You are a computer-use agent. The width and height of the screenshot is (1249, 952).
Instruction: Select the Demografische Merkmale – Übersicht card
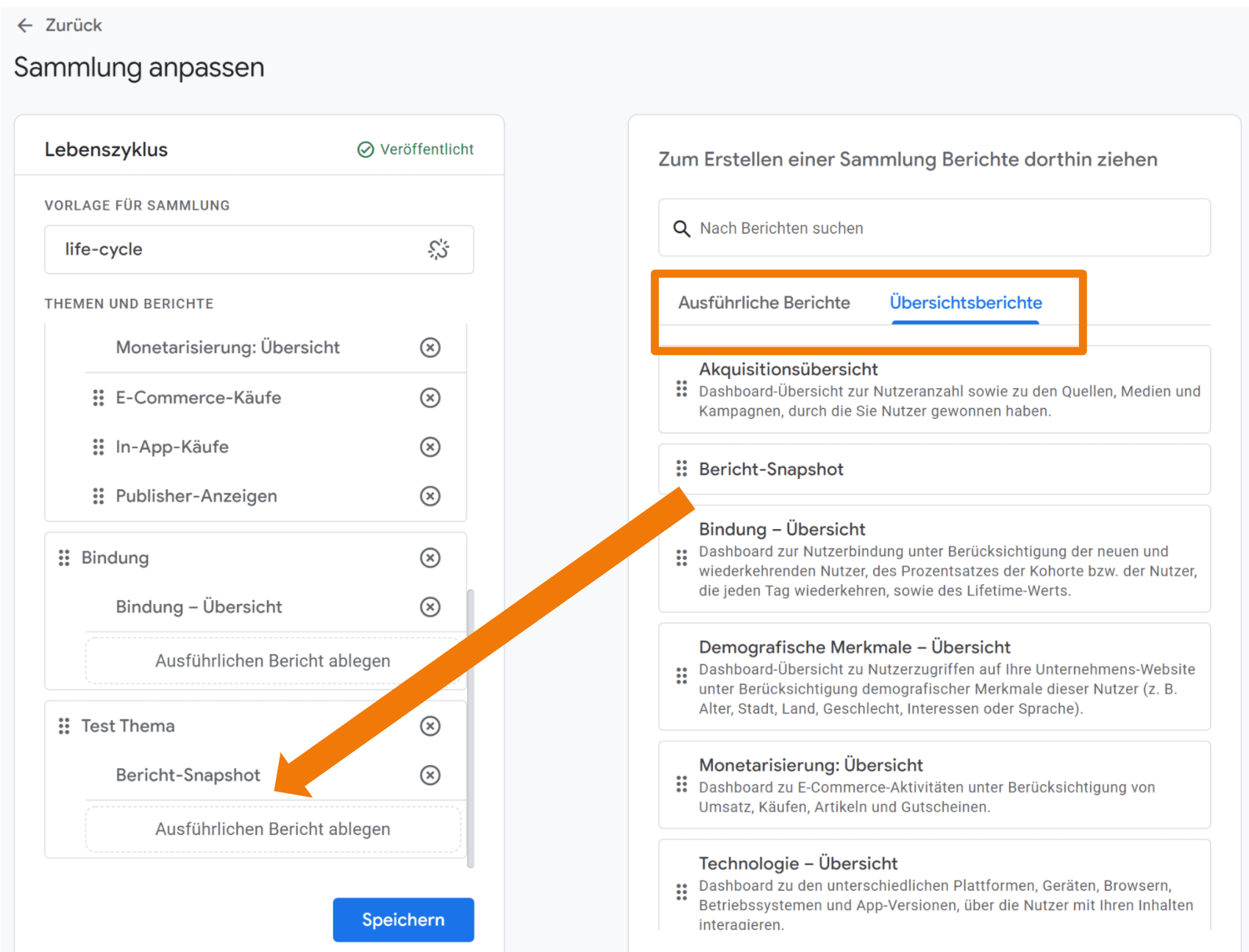[x=934, y=677]
